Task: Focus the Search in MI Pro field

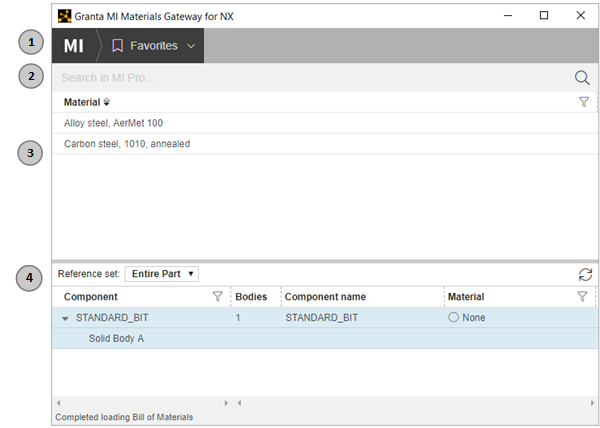Action: click(300, 78)
